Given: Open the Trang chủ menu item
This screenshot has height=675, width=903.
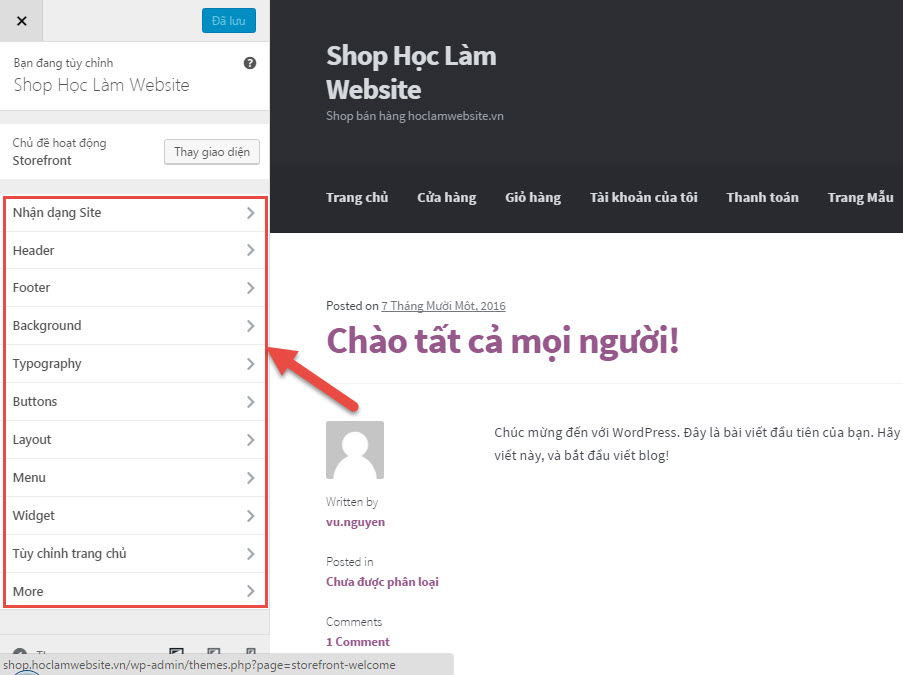Looking at the screenshot, I should point(357,197).
